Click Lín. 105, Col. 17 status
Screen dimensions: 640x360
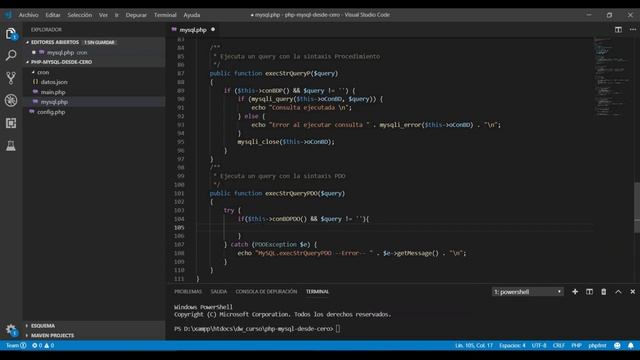(x=474, y=345)
